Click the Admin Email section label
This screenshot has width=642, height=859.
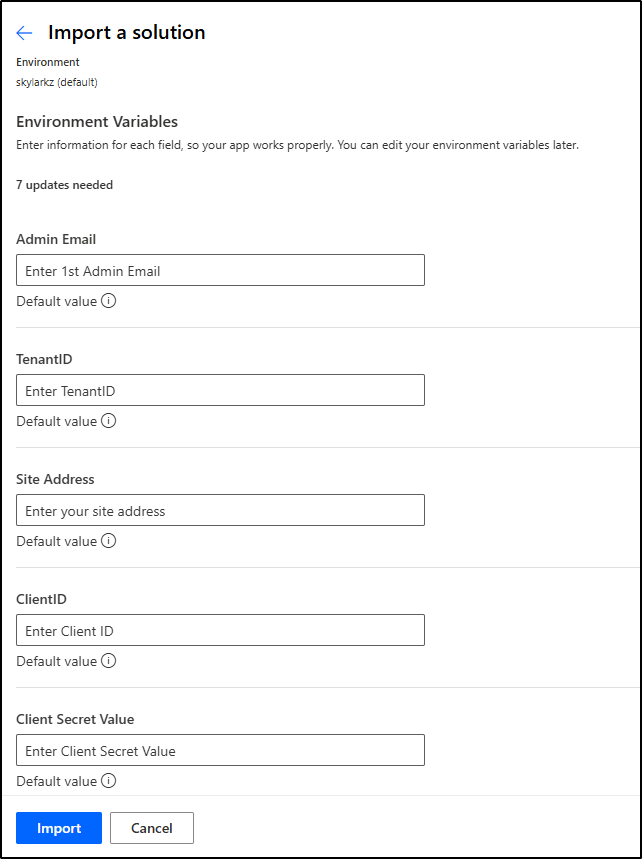[x=56, y=239]
